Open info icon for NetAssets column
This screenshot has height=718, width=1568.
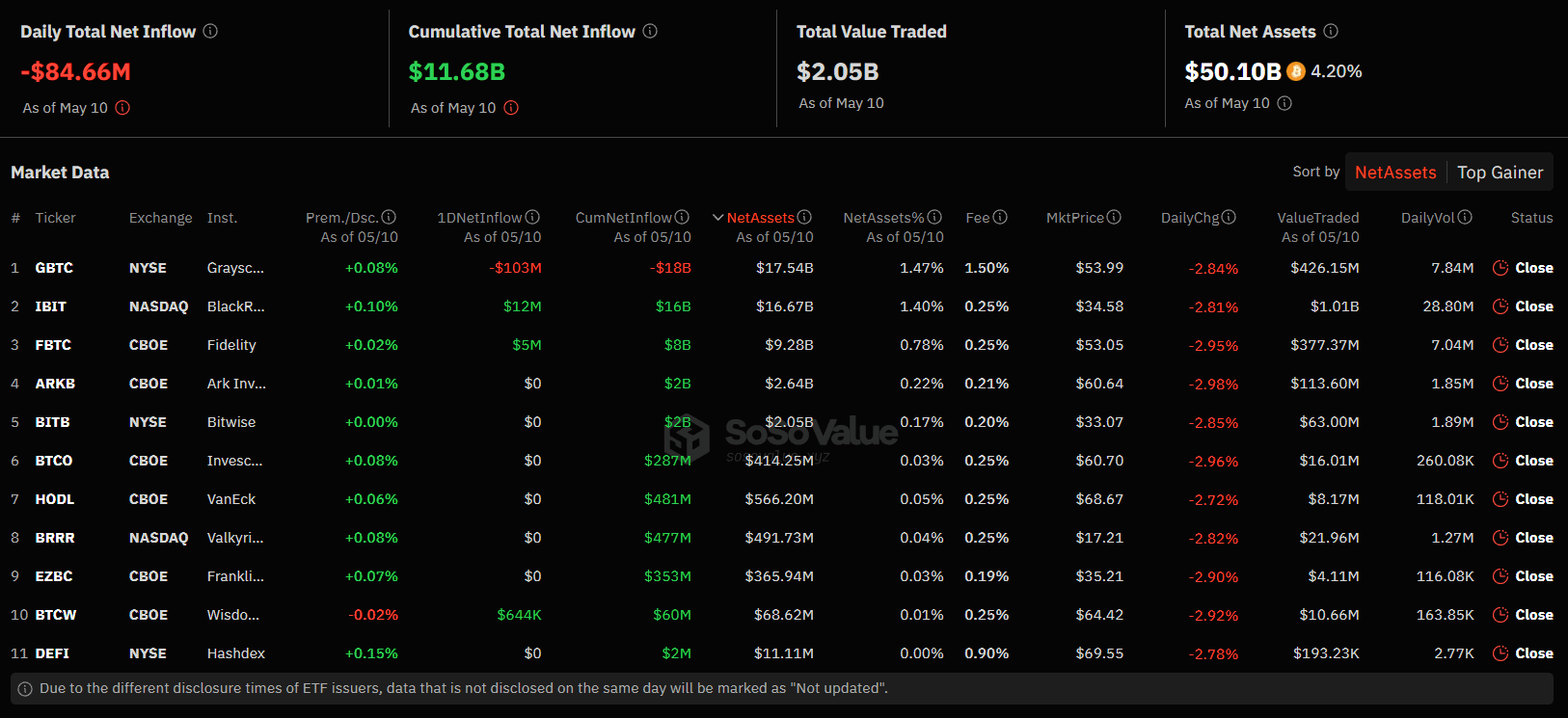click(x=804, y=218)
